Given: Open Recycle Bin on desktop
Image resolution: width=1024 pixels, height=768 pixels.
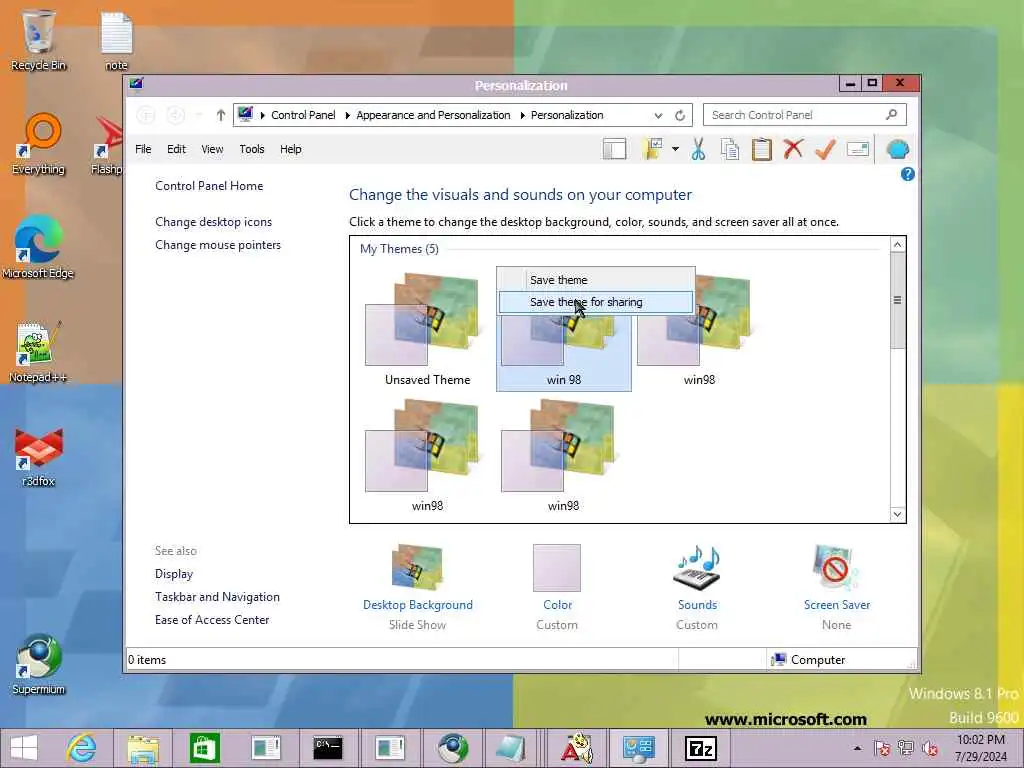Looking at the screenshot, I should (39, 39).
